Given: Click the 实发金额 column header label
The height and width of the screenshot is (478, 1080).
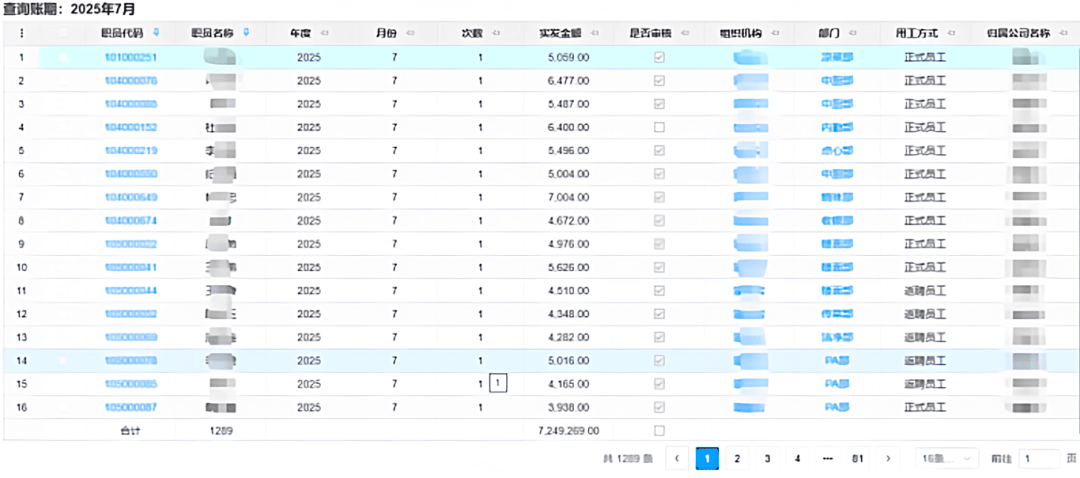Looking at the screenshot, I should pos(561,33).
